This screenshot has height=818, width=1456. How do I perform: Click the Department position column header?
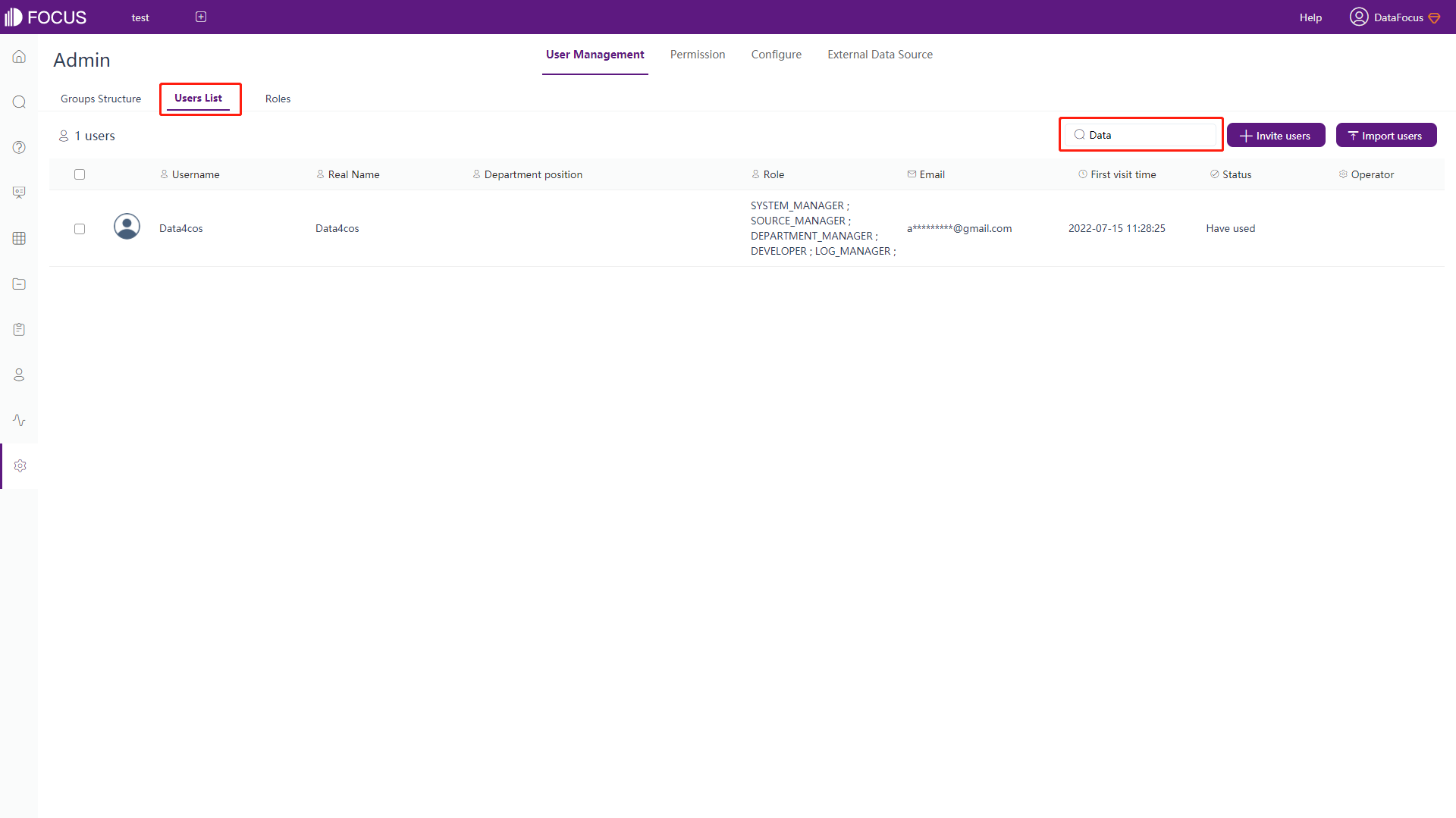pos(528,174)
